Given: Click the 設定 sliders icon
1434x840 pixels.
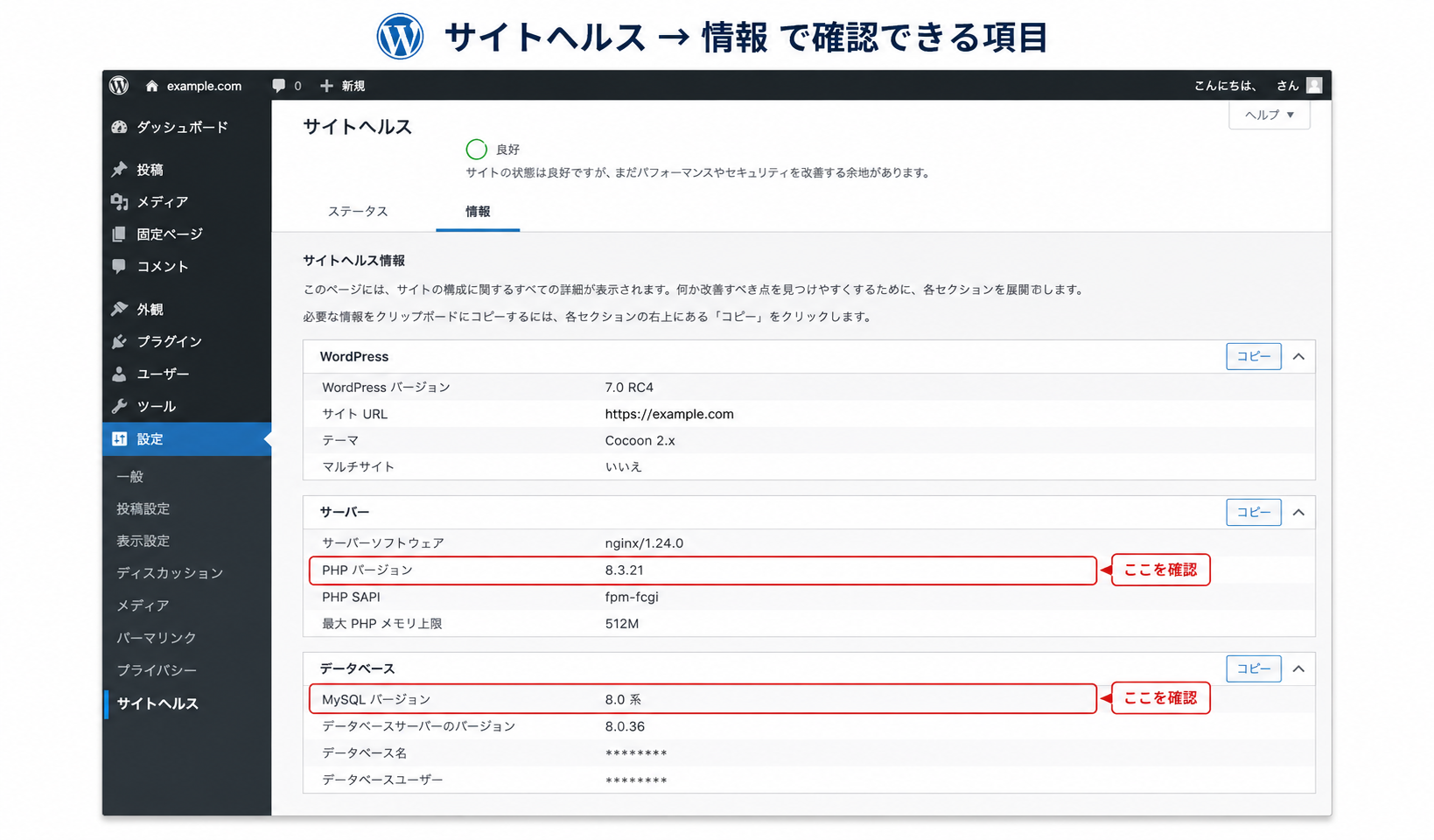Looking at the screenshot, I should pyautogui.click(x=120, y=438).
